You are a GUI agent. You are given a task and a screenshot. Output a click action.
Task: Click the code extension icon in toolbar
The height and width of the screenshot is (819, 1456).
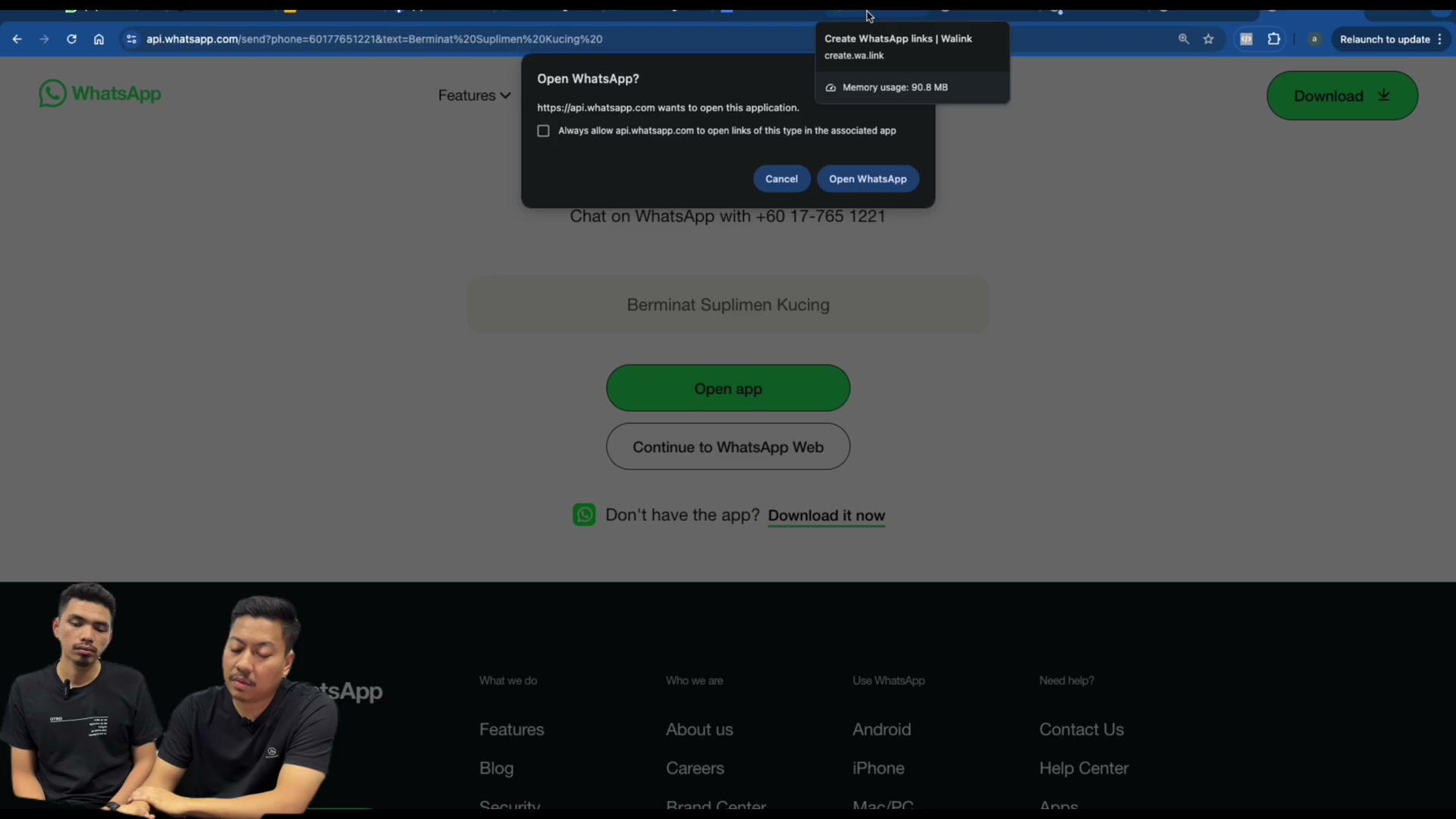pos(1246,39)
